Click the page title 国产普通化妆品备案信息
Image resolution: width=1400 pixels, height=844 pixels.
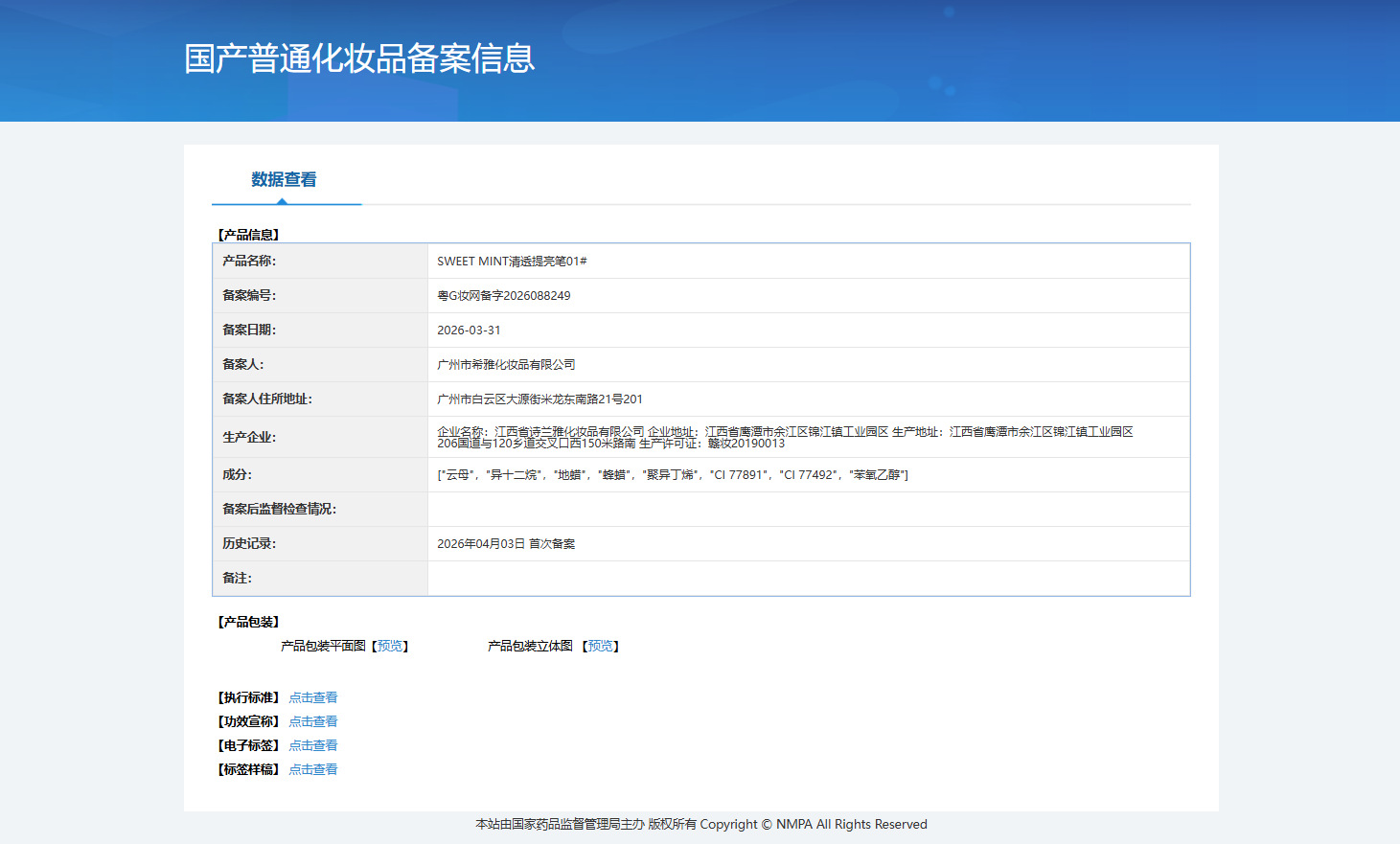click(x=359, y=58)
